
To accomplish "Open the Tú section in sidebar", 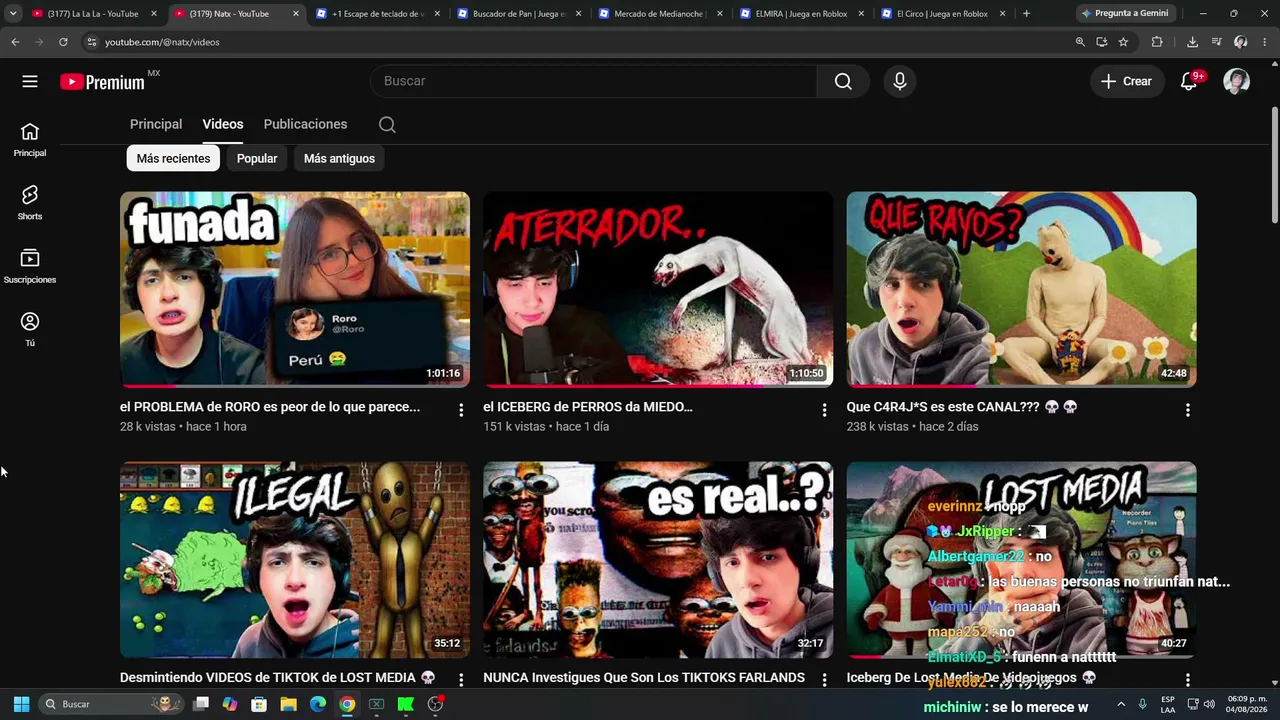I will tap(30, 329).
